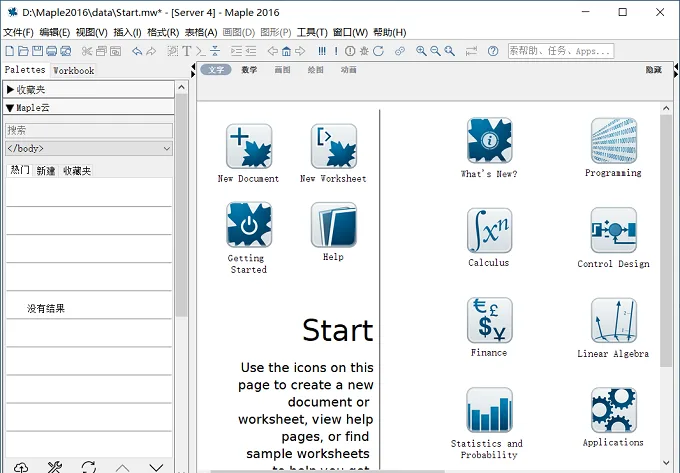Viewport: 680px width, 473px height.
Task: Open the Control Design icon
Action: [614, 230]
